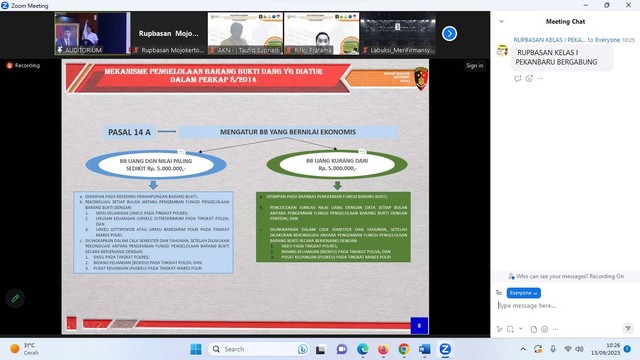Click the send message arrow
The height and width of the screenshot is (360, 640).
tap(628, 328)
